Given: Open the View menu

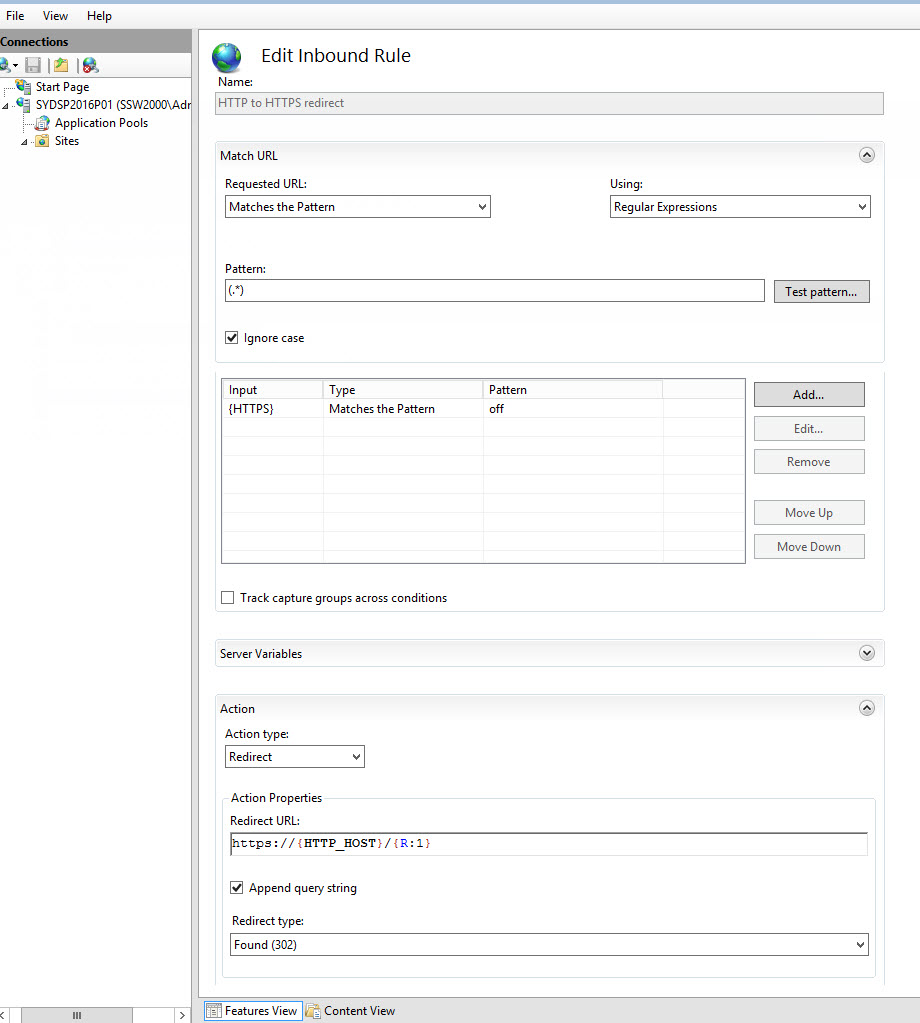Looking at the screenshot, I should click(55, 16).
